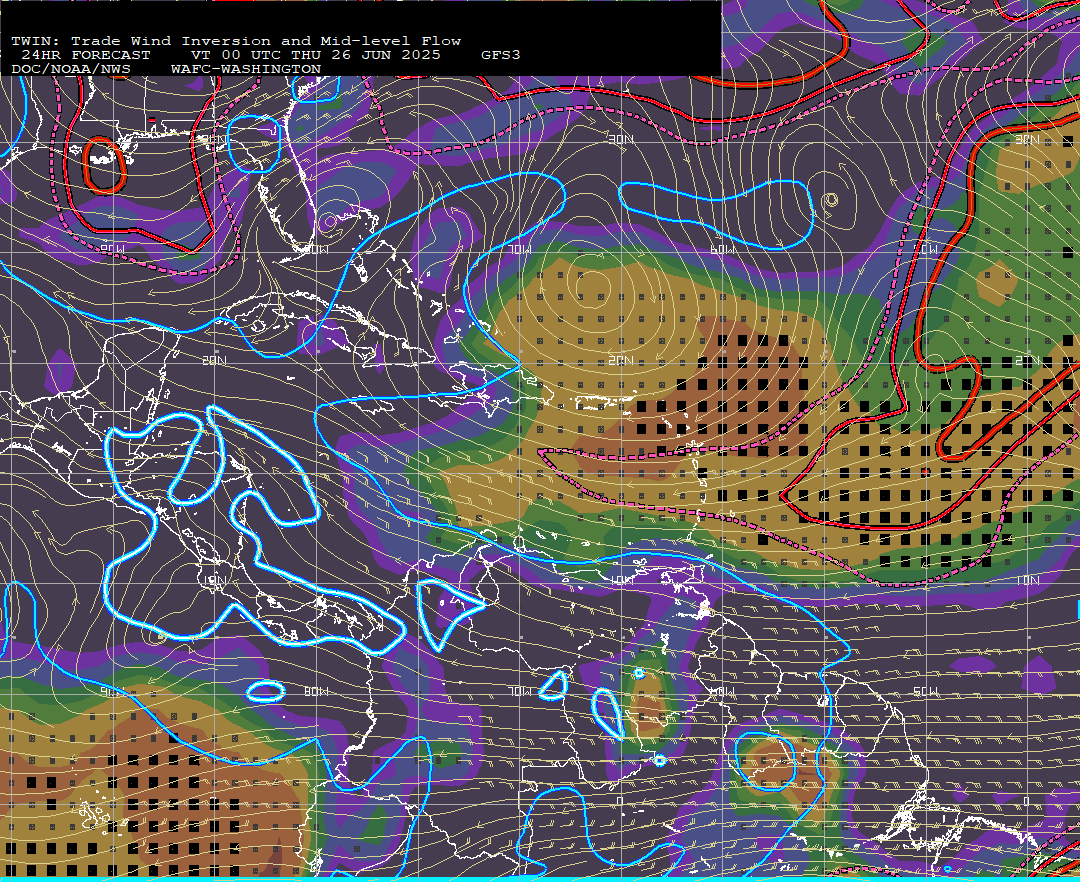Select the "60W" label in the Atlantic near 25N

point(723,249)
